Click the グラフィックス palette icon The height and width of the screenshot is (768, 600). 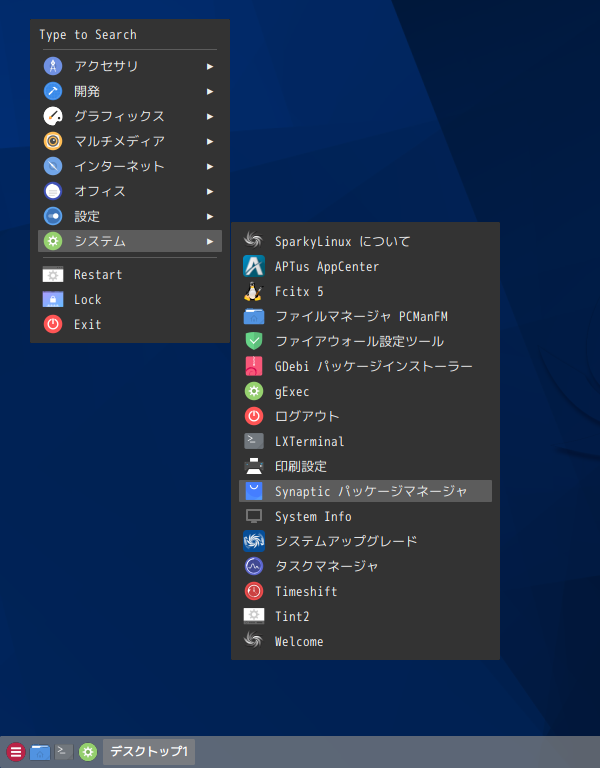[x=53, y=116]
